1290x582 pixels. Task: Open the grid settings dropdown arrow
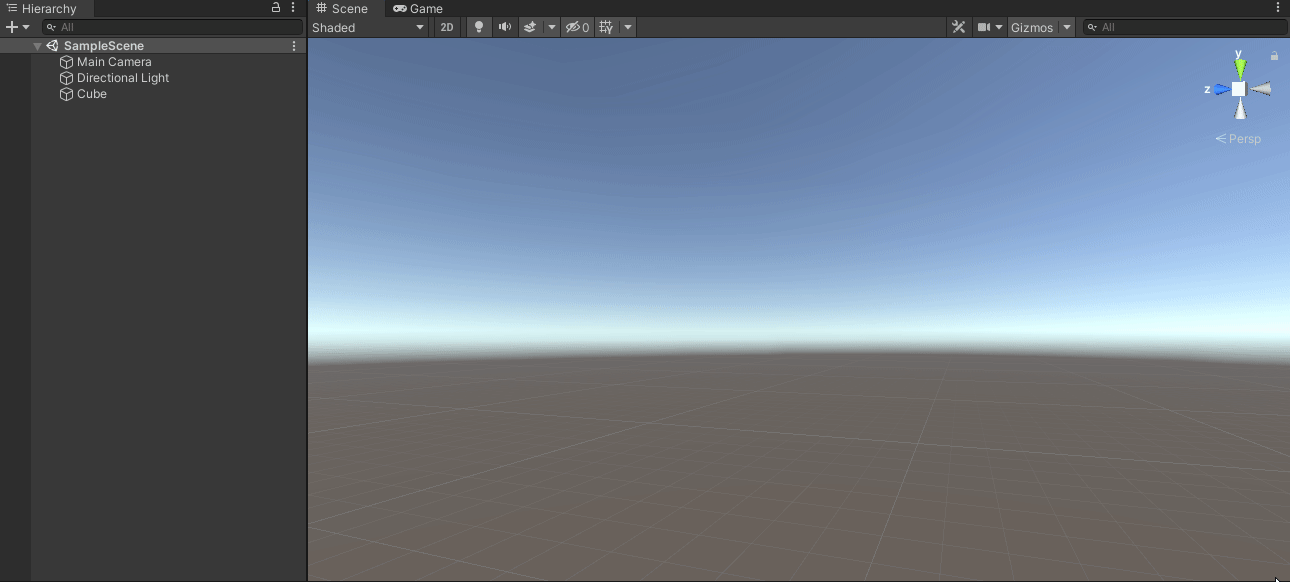628,27
